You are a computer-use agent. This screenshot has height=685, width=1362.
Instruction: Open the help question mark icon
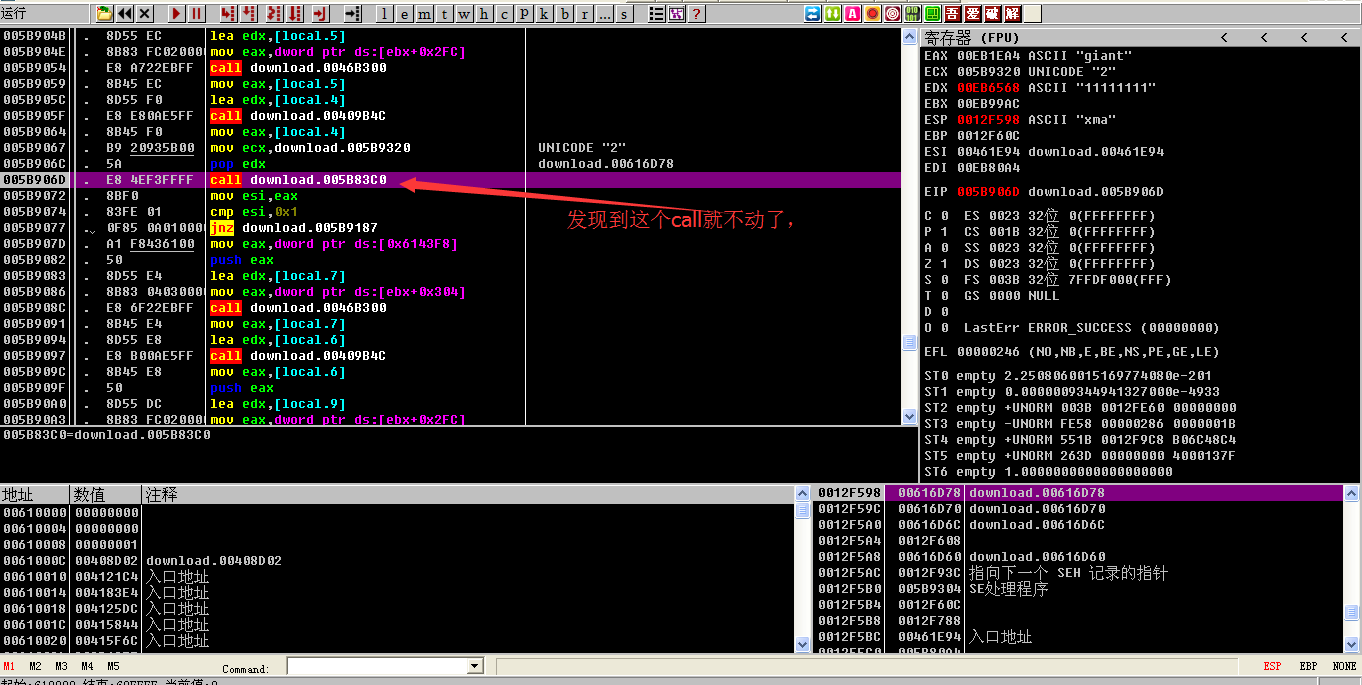coord(696,14)
